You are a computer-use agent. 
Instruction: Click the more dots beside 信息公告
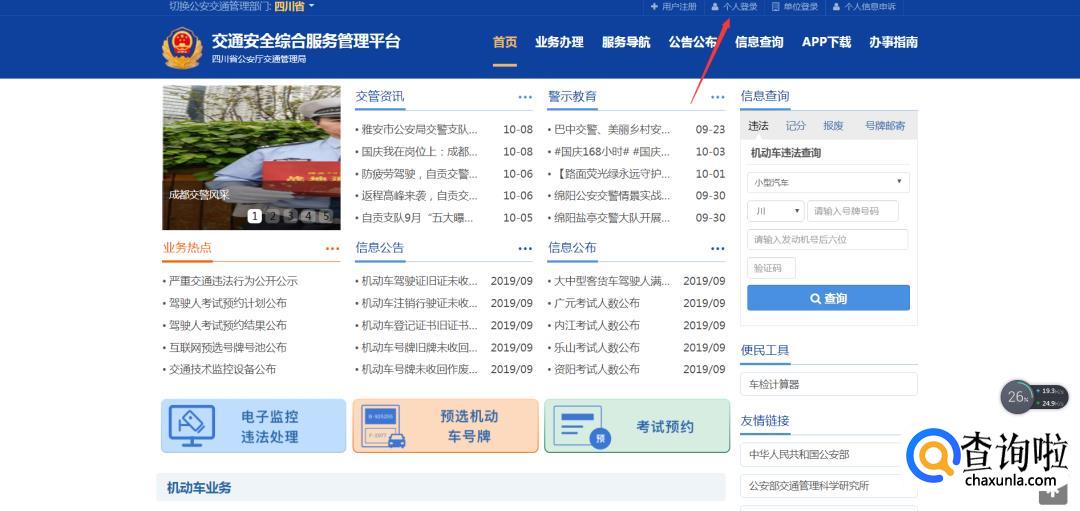(525, 248)
